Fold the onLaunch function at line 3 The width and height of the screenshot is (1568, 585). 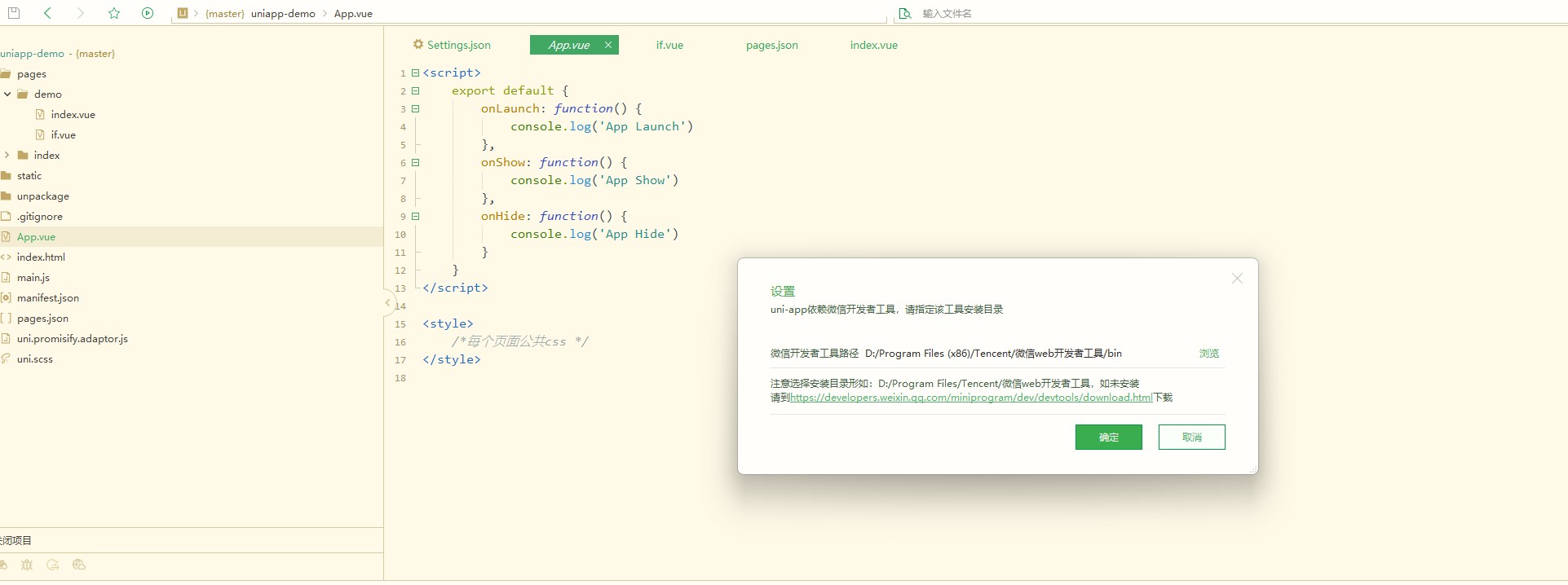(415, 108)
